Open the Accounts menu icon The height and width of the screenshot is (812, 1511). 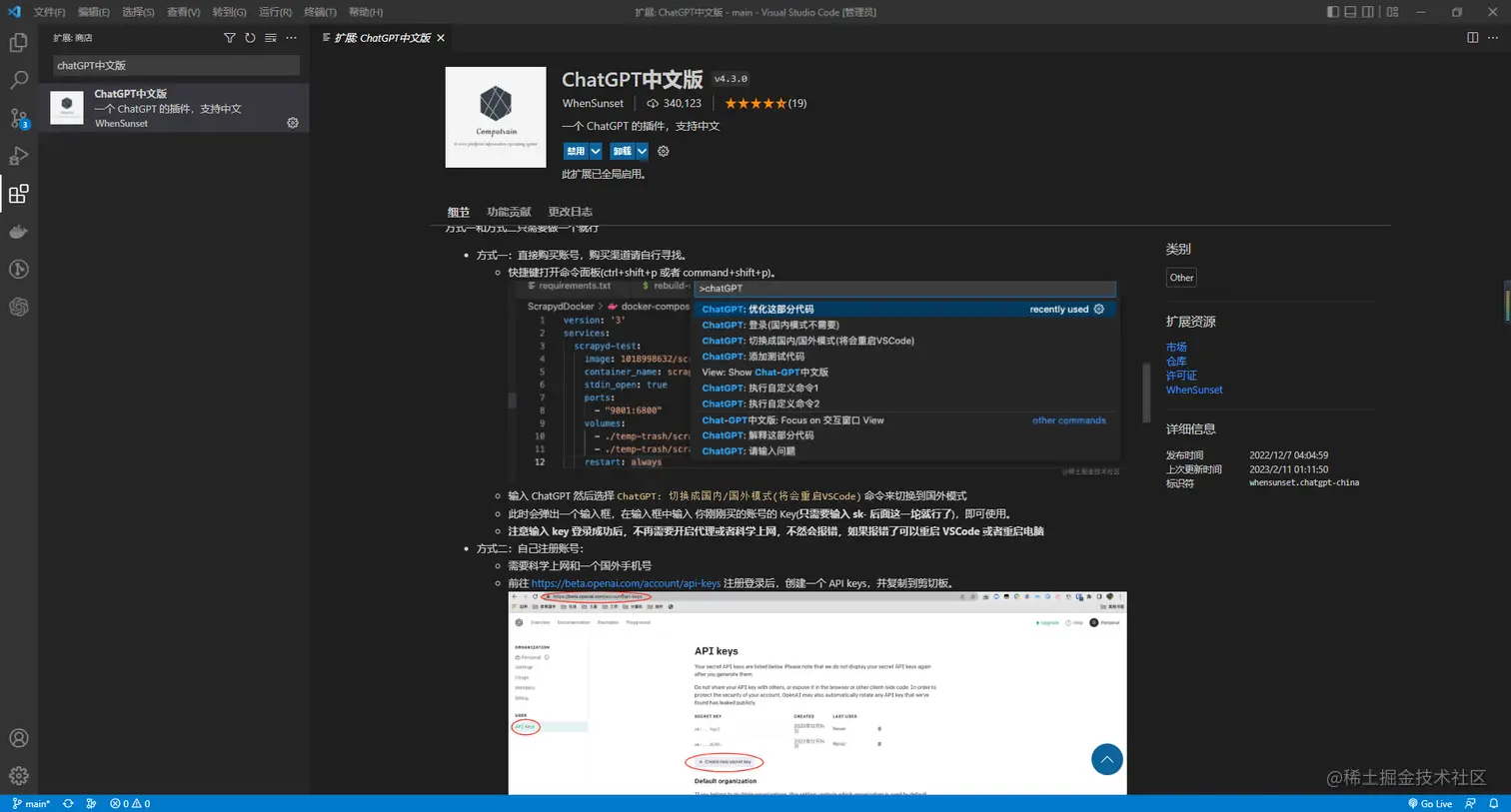(x=18, y=738)
